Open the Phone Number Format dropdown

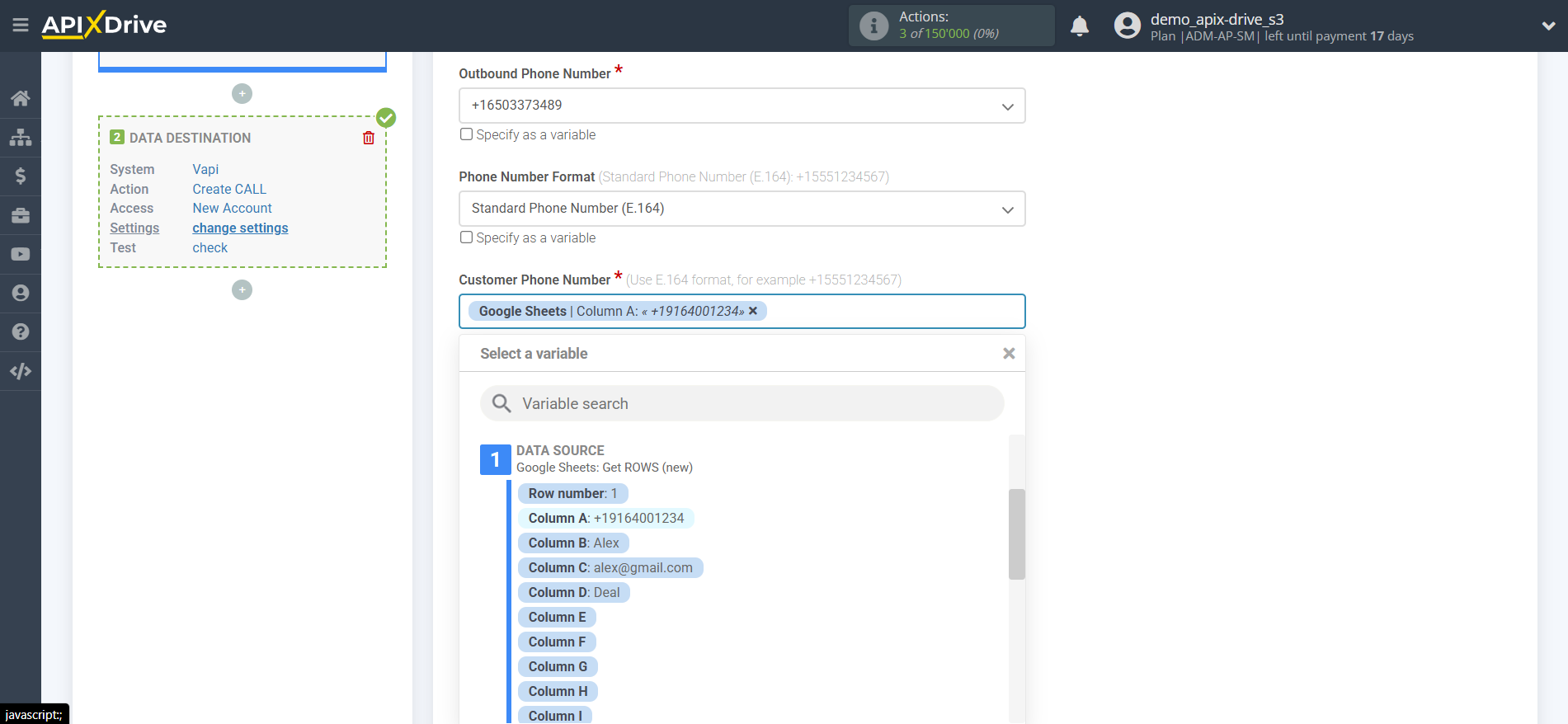tap(742, 209)
